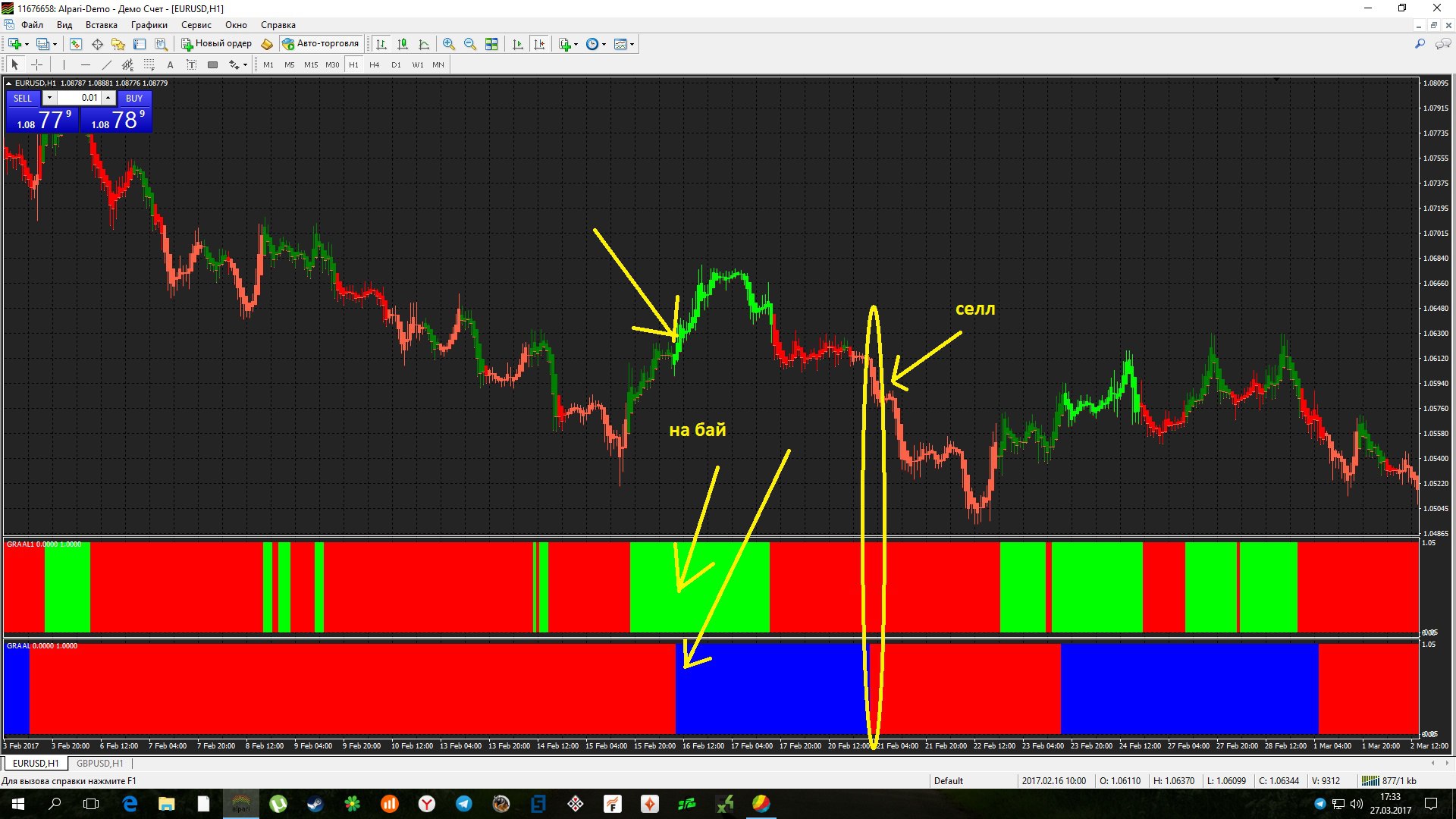Open the Strategy Tester magnifier icon
Screen dimensions: 1456x819
point(161,44)
